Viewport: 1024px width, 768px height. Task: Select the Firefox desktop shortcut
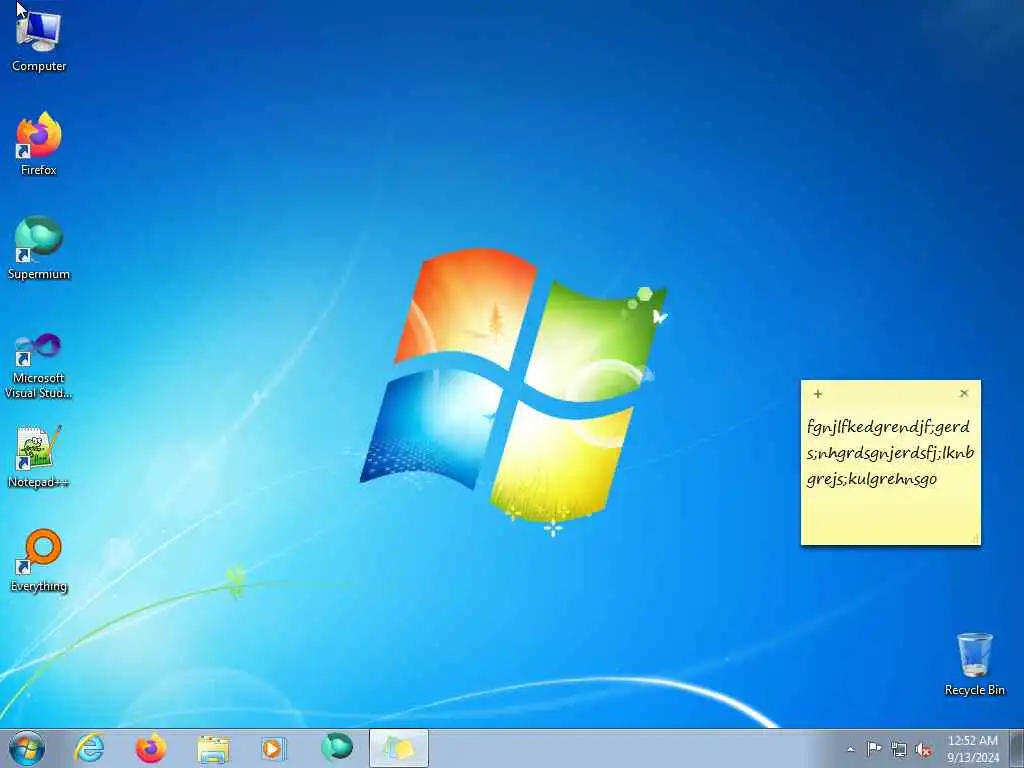(x=39, y=144)
